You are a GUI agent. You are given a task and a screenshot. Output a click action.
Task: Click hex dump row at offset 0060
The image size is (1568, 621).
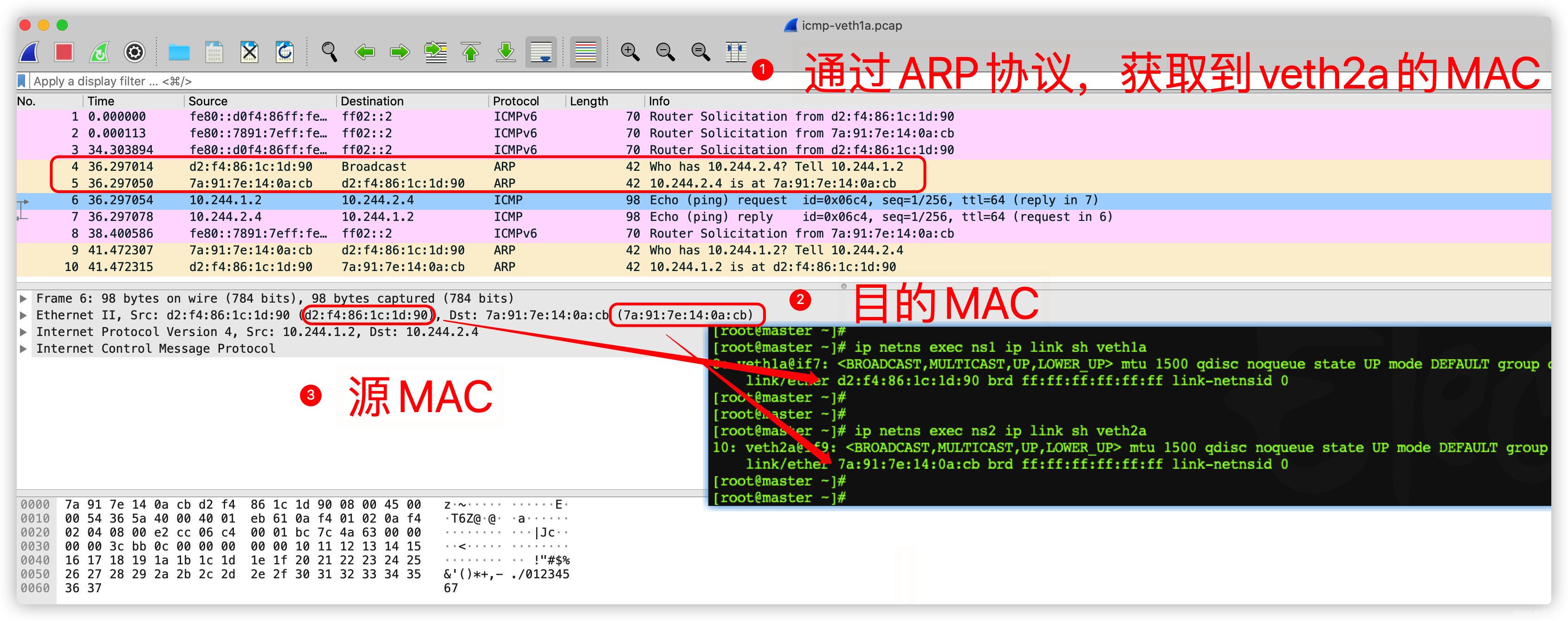pos(239,589)
